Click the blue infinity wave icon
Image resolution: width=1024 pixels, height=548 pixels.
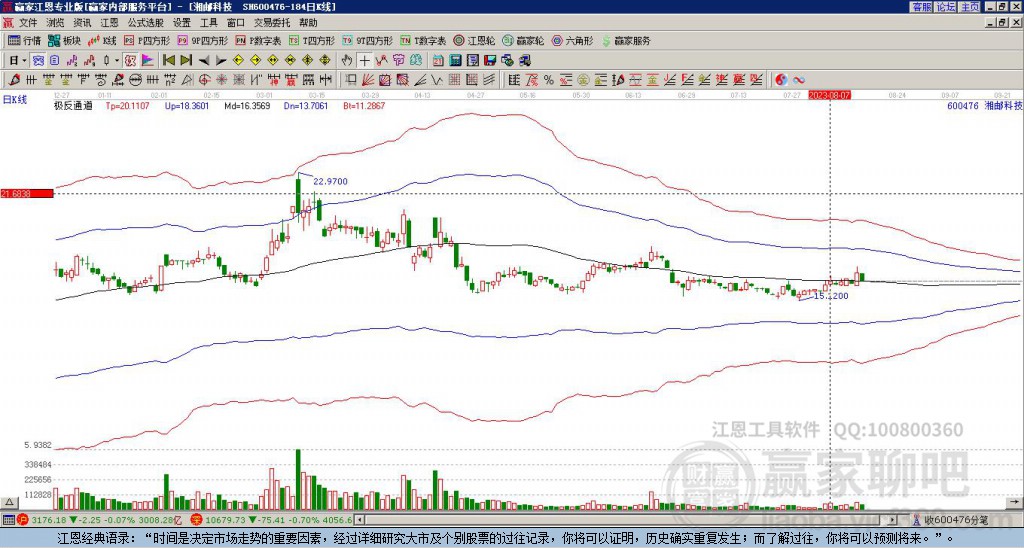(799, 80)
